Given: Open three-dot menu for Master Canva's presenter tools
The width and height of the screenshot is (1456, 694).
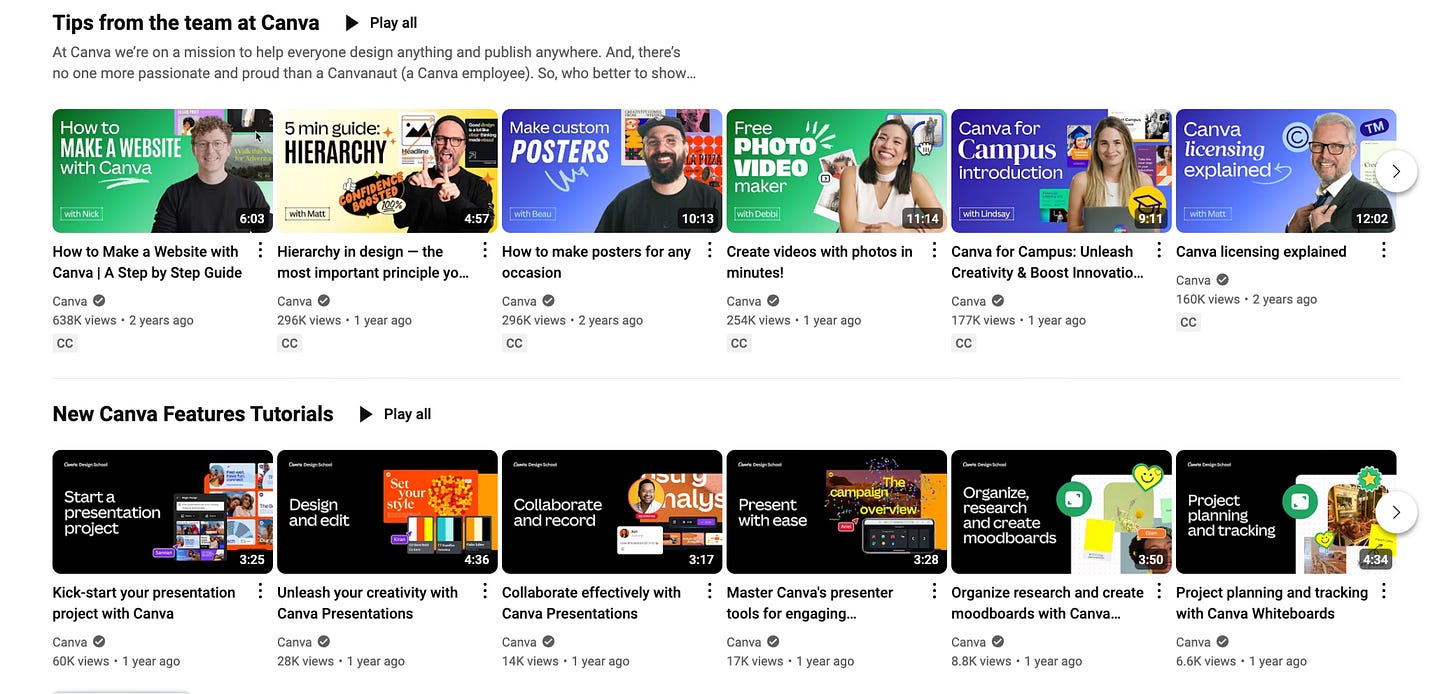Looking at the screenshot, I should point(934,591).
